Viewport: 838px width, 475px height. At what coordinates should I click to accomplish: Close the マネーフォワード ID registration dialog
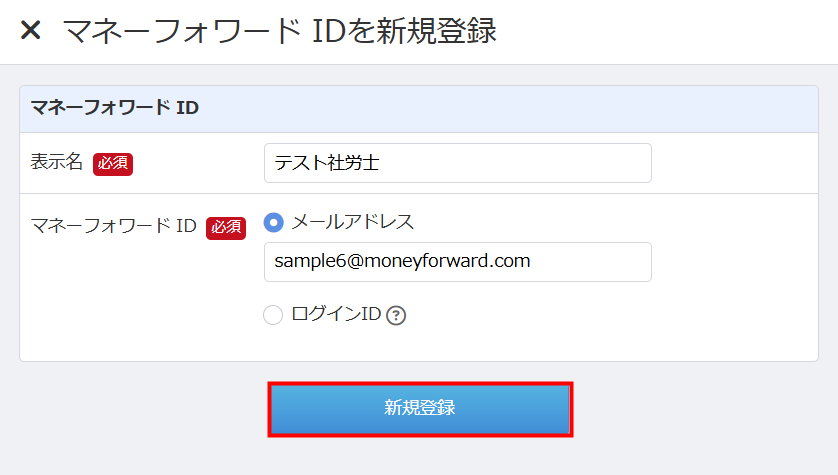point(31,30)
